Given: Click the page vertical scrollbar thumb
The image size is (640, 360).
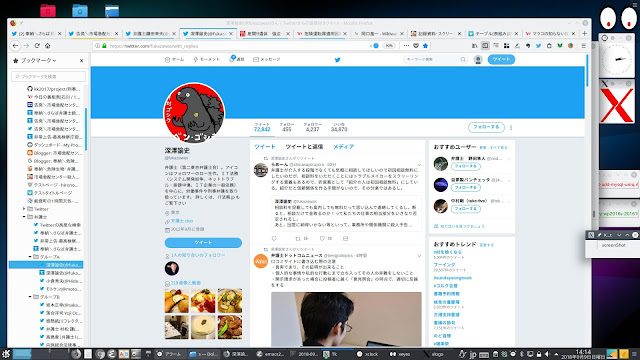Looking at the screenshot, I should tap(588, 70).
